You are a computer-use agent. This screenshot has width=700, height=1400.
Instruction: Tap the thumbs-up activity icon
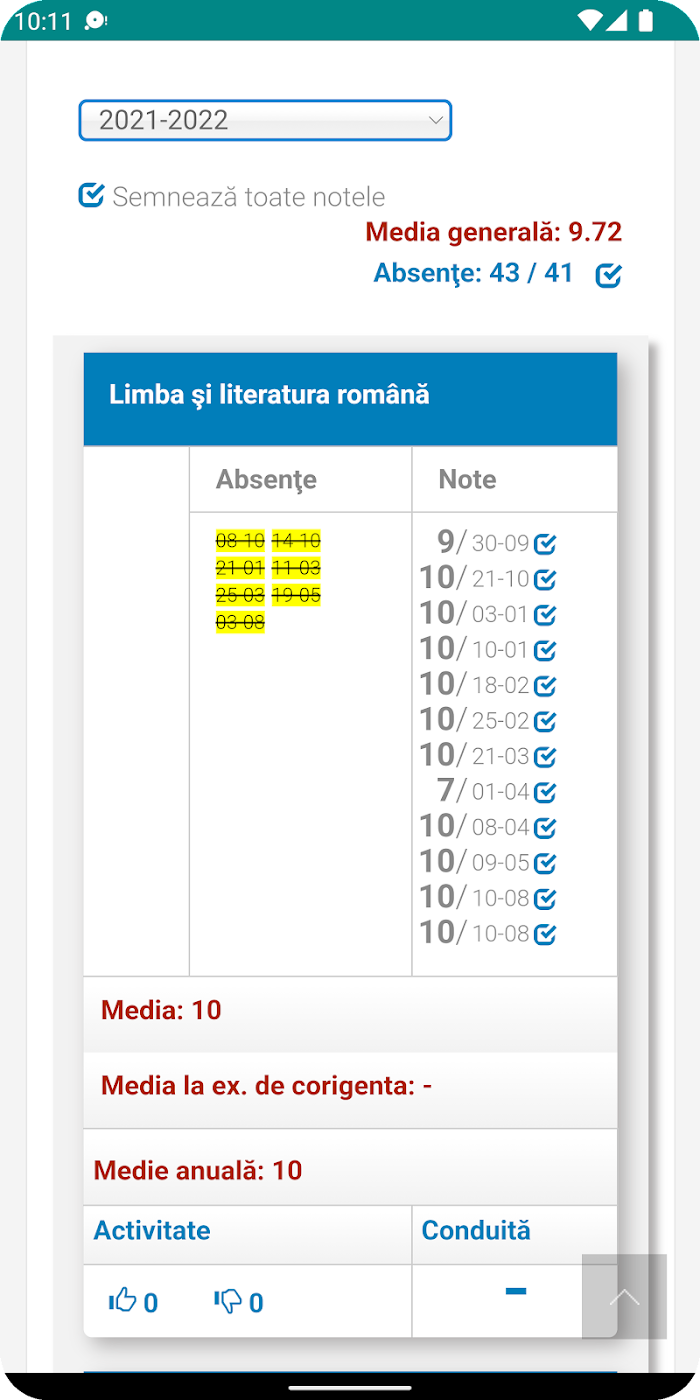tap(122, 1300)
